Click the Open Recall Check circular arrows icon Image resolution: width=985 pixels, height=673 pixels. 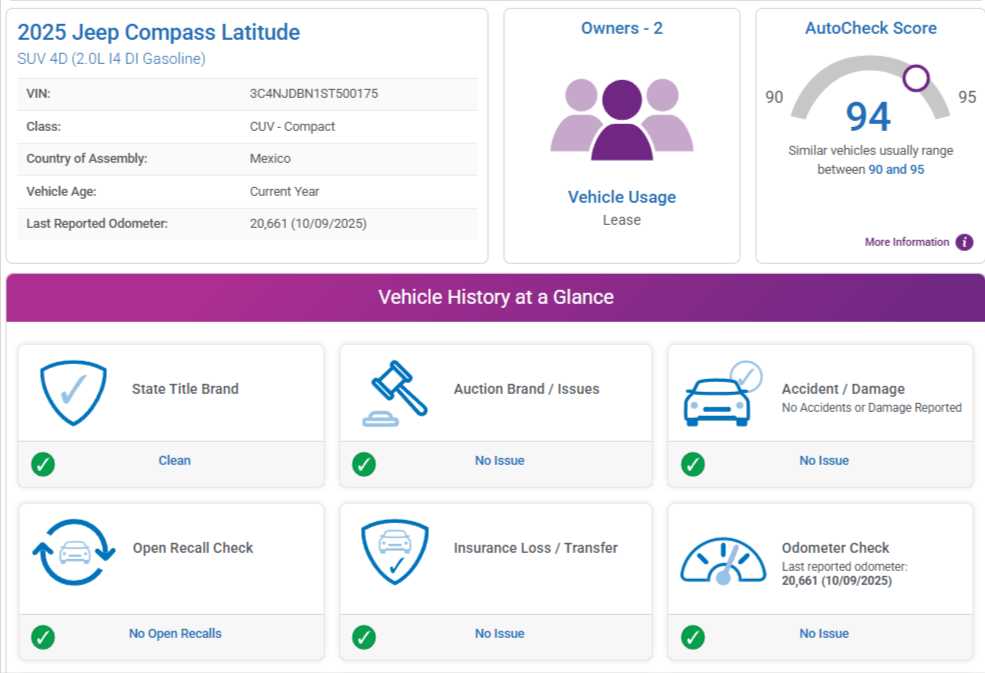click(x=73, y=551)
